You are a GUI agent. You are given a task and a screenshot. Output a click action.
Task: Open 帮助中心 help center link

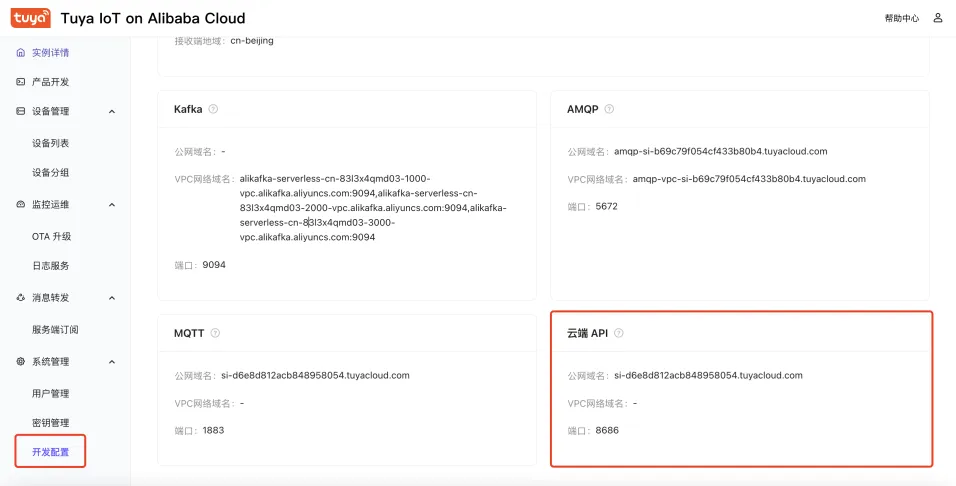(x=902, y=18)
